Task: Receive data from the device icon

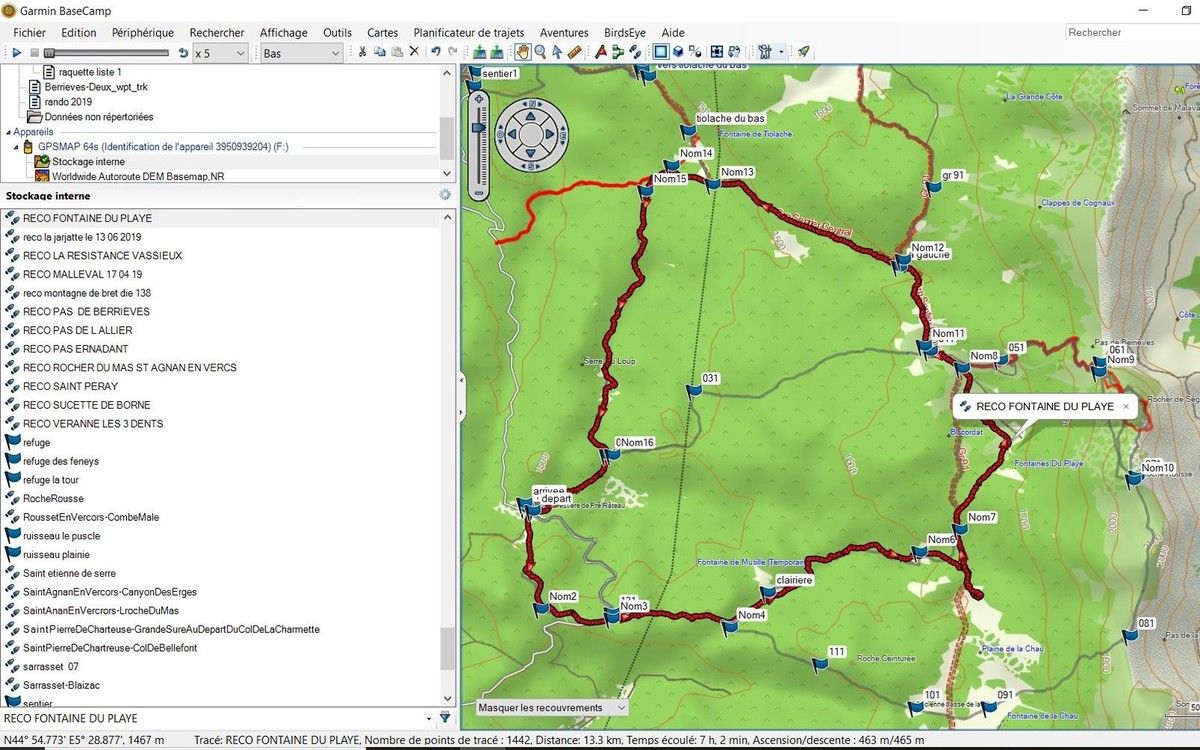Action: pos(497,53)
